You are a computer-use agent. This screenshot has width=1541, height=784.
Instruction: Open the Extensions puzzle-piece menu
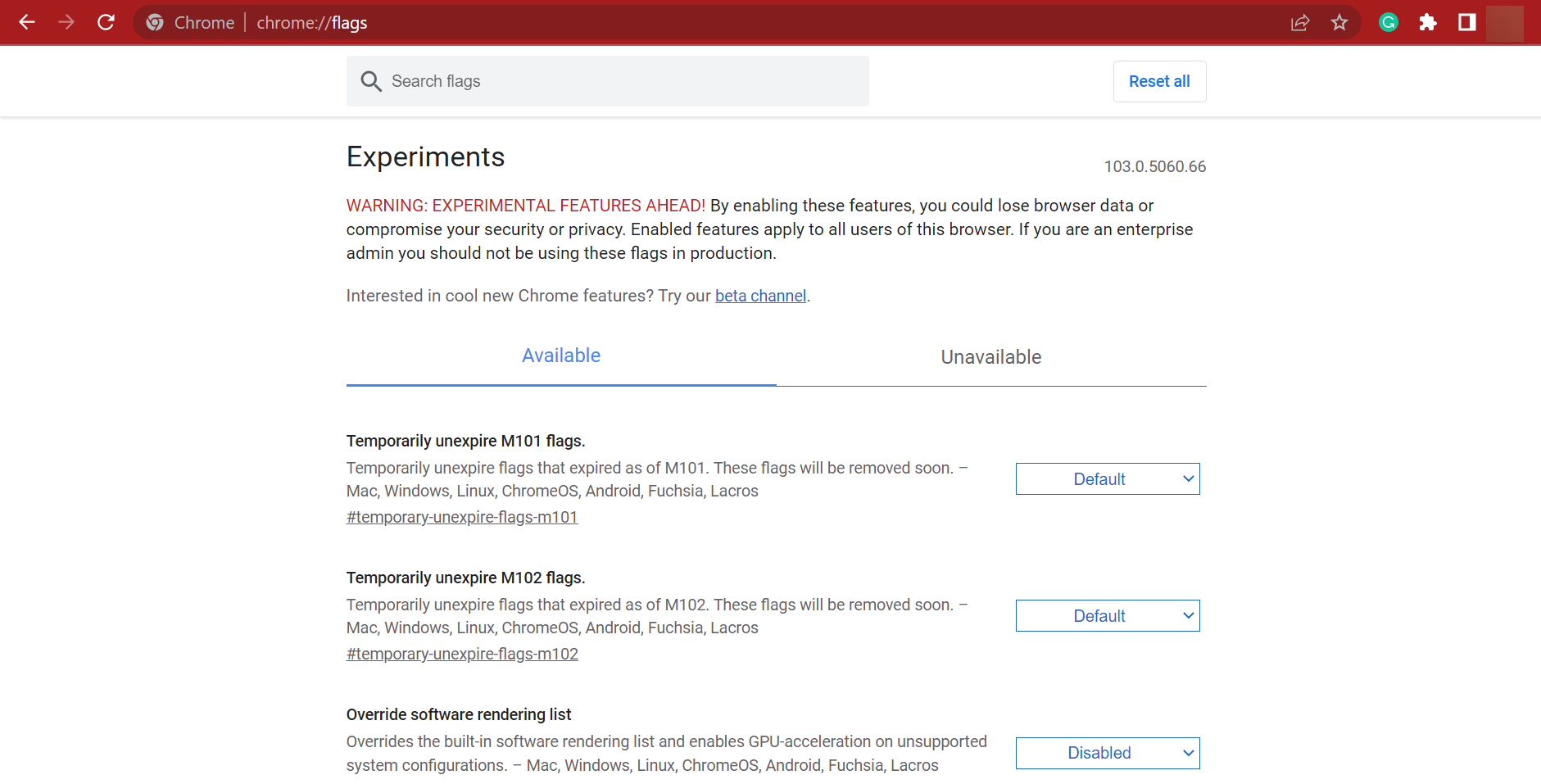pyautogui.click(x=1428, y=23)
